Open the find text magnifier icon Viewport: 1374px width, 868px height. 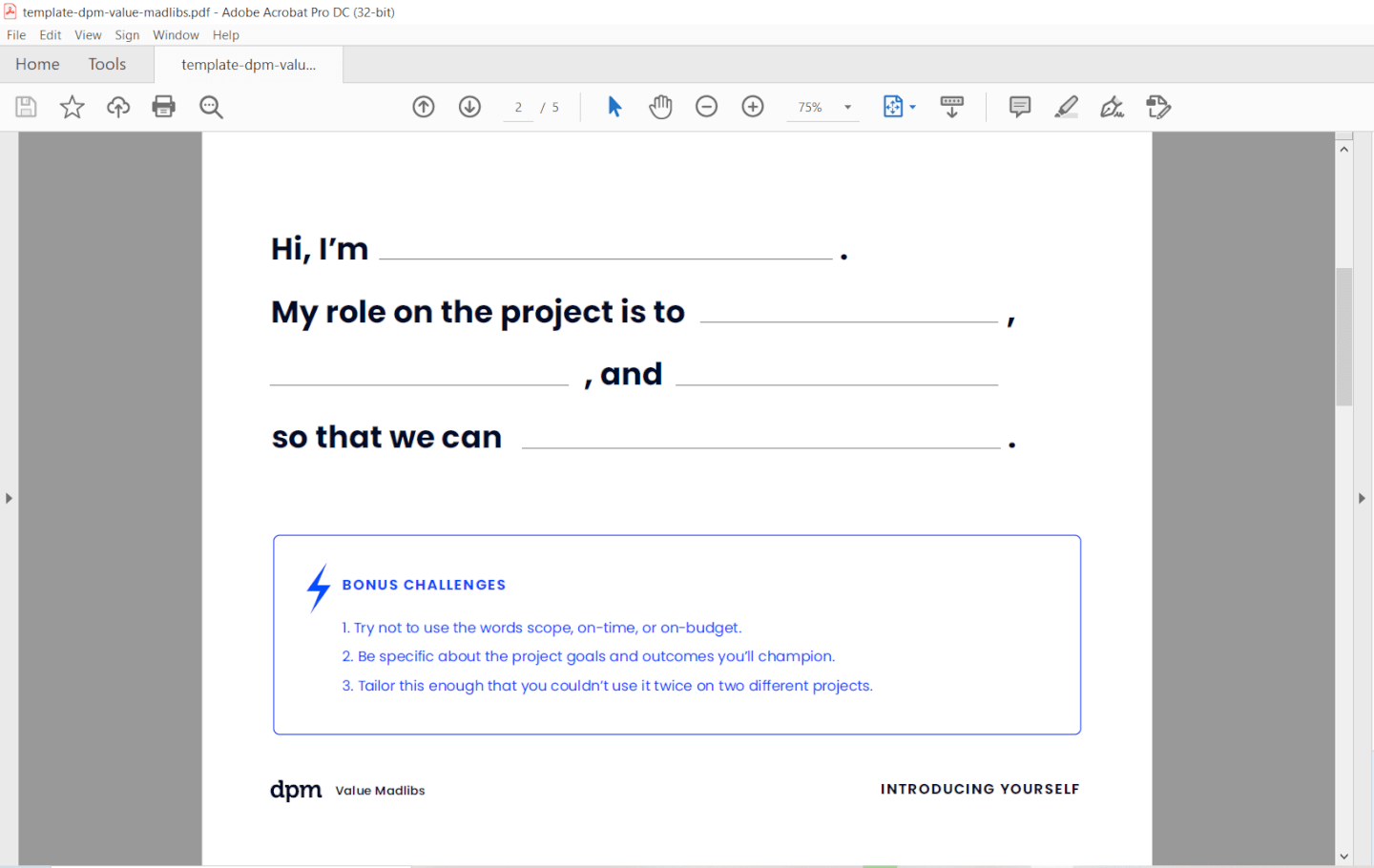click(211, 107)
